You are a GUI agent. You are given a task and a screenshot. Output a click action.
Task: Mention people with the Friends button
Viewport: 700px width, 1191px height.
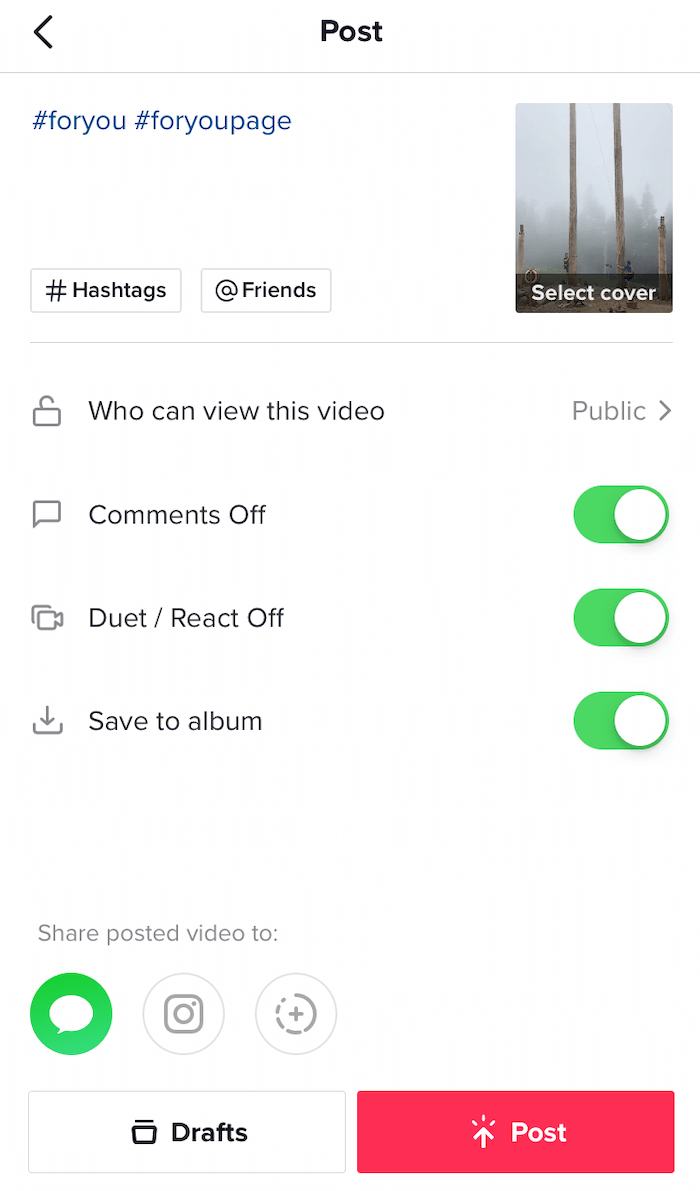(x=266, y=291)
